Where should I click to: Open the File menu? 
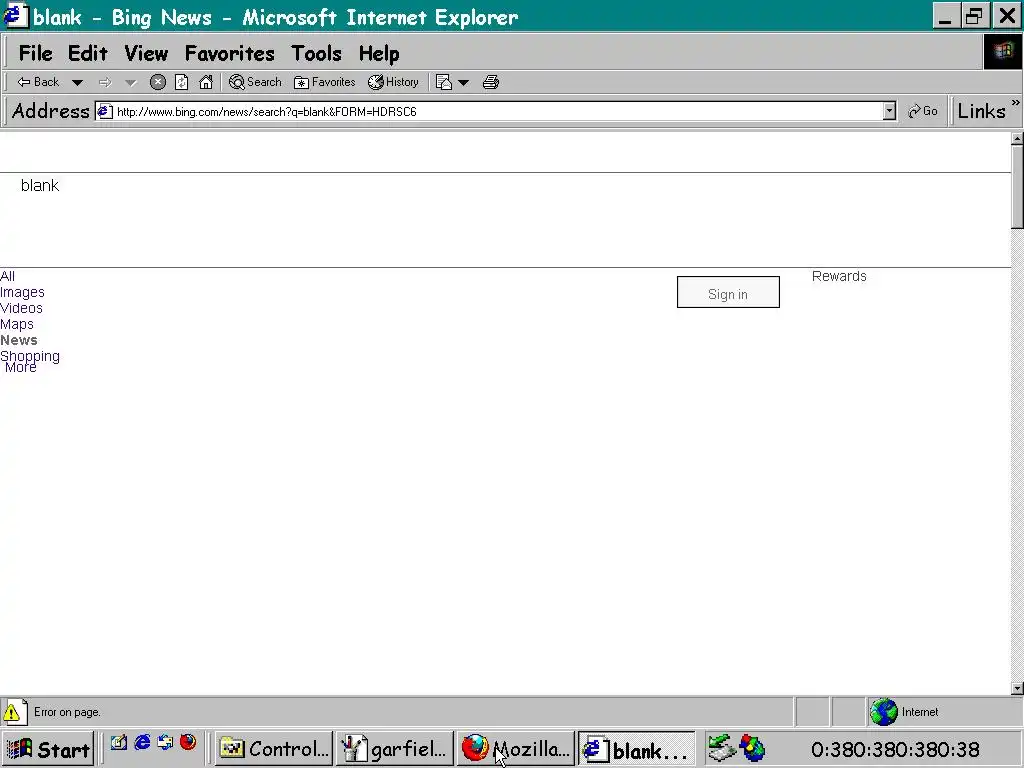click(x=35, y=54)
